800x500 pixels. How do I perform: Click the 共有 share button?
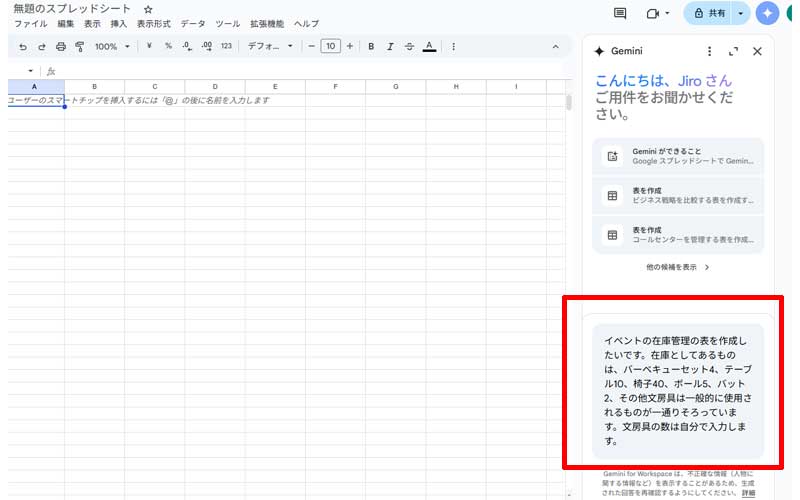click(709, 13)
